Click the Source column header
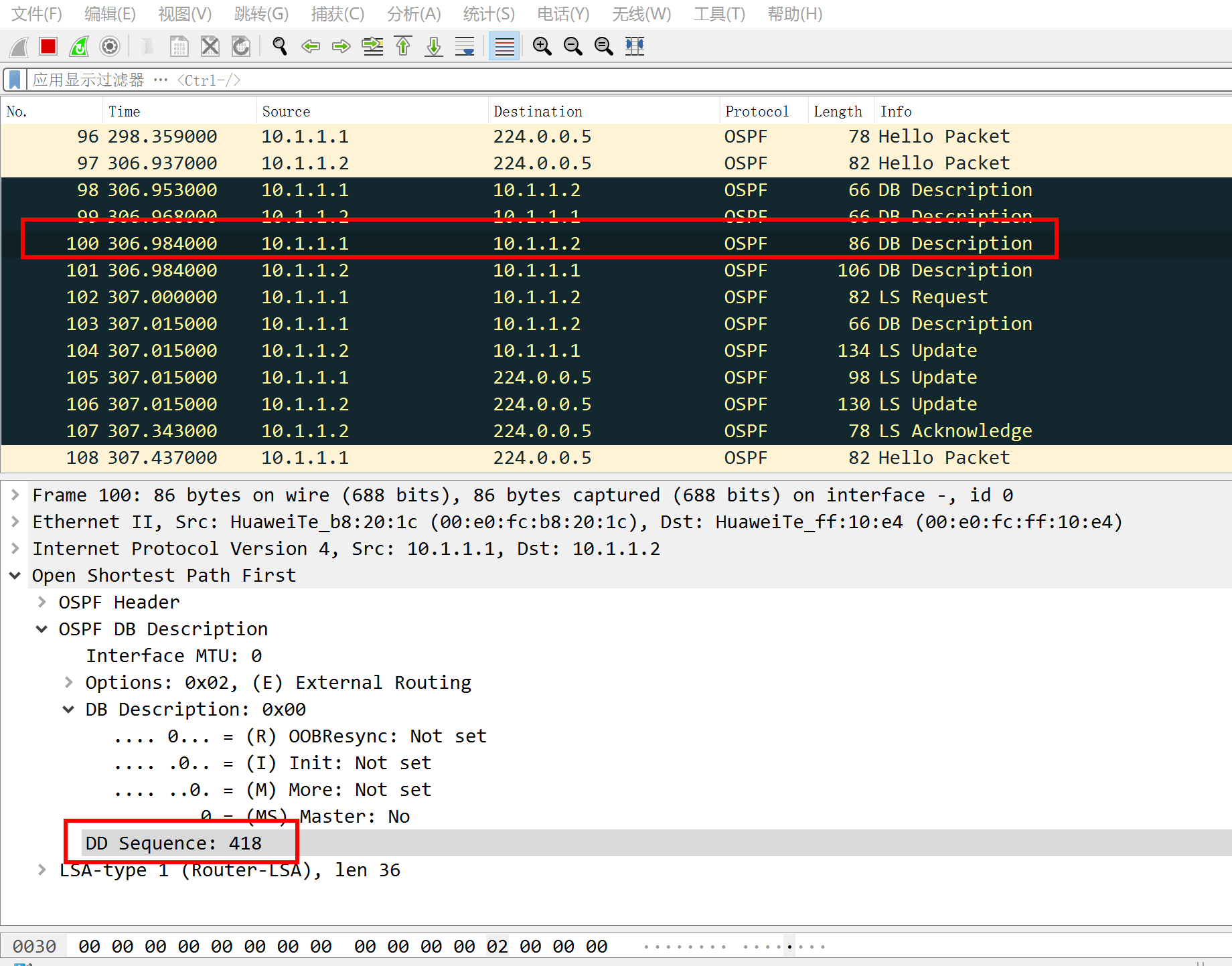 tap(286, 112)
